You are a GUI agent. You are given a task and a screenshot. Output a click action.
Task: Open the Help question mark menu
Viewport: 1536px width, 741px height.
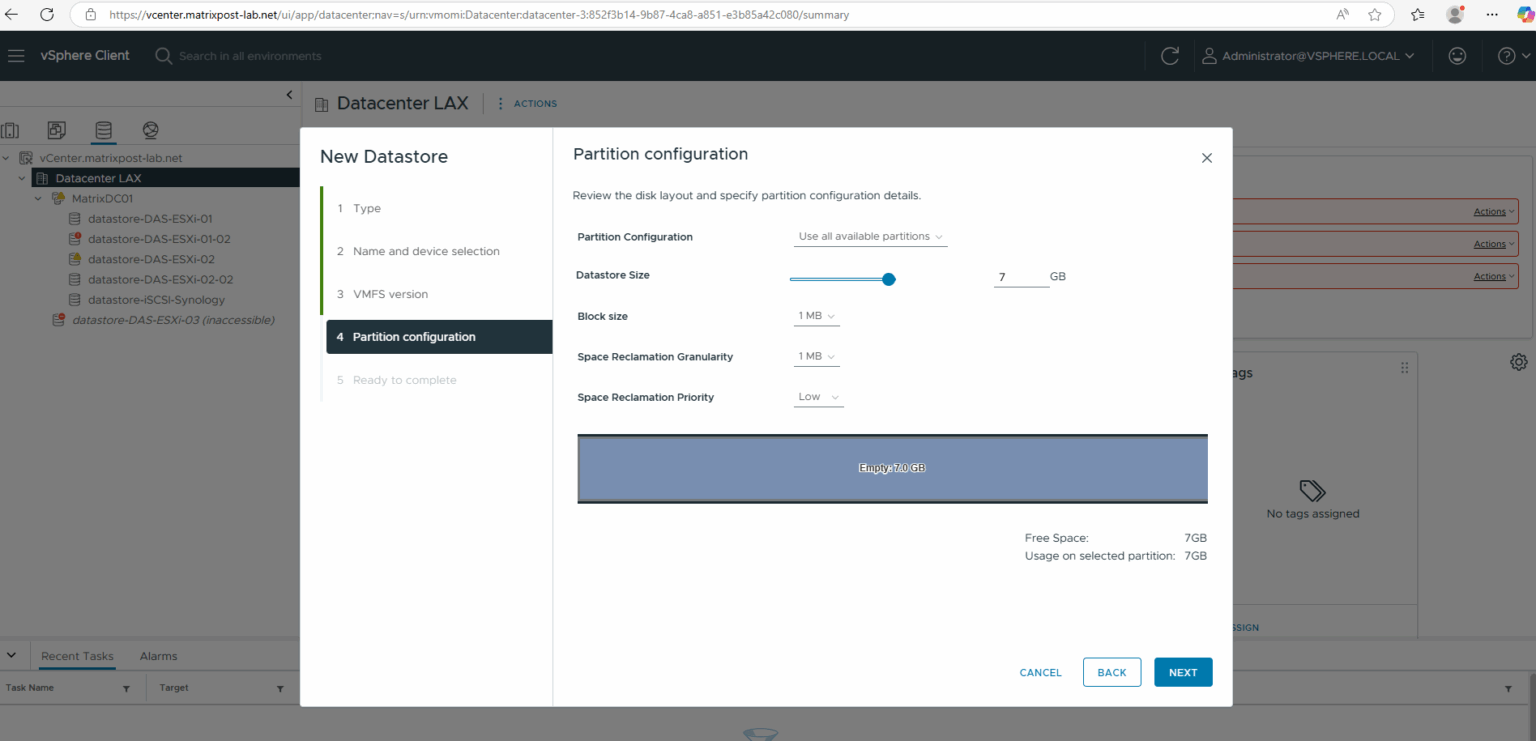pyautogui.click(x=1506, y=55)
